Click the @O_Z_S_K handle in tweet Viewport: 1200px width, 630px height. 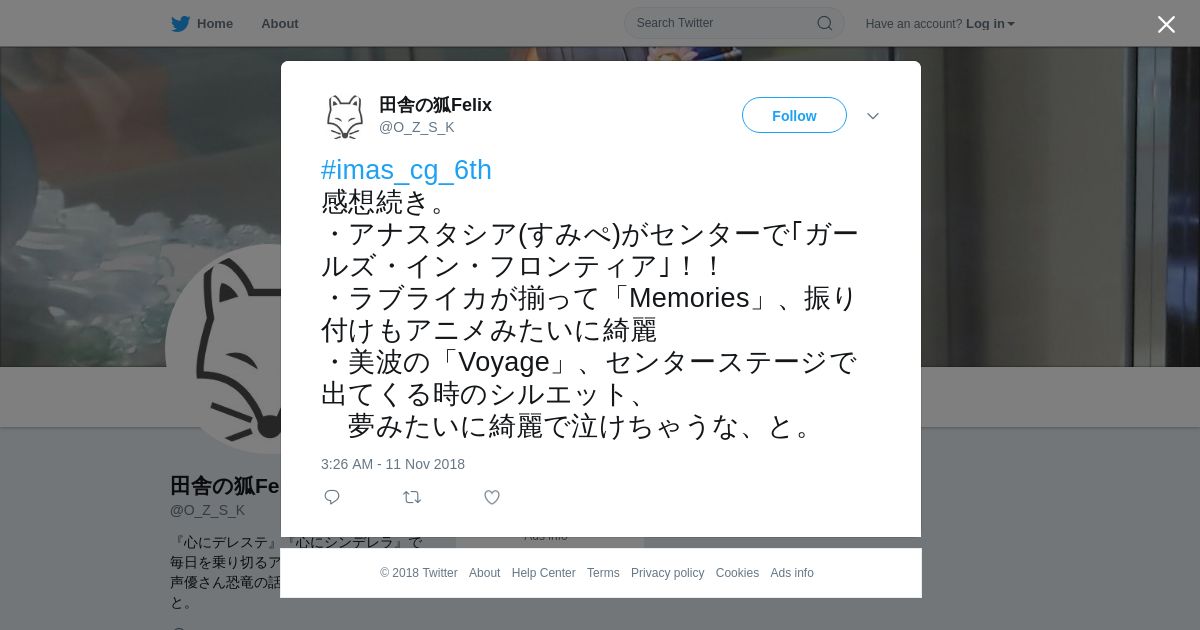[416, 127]
